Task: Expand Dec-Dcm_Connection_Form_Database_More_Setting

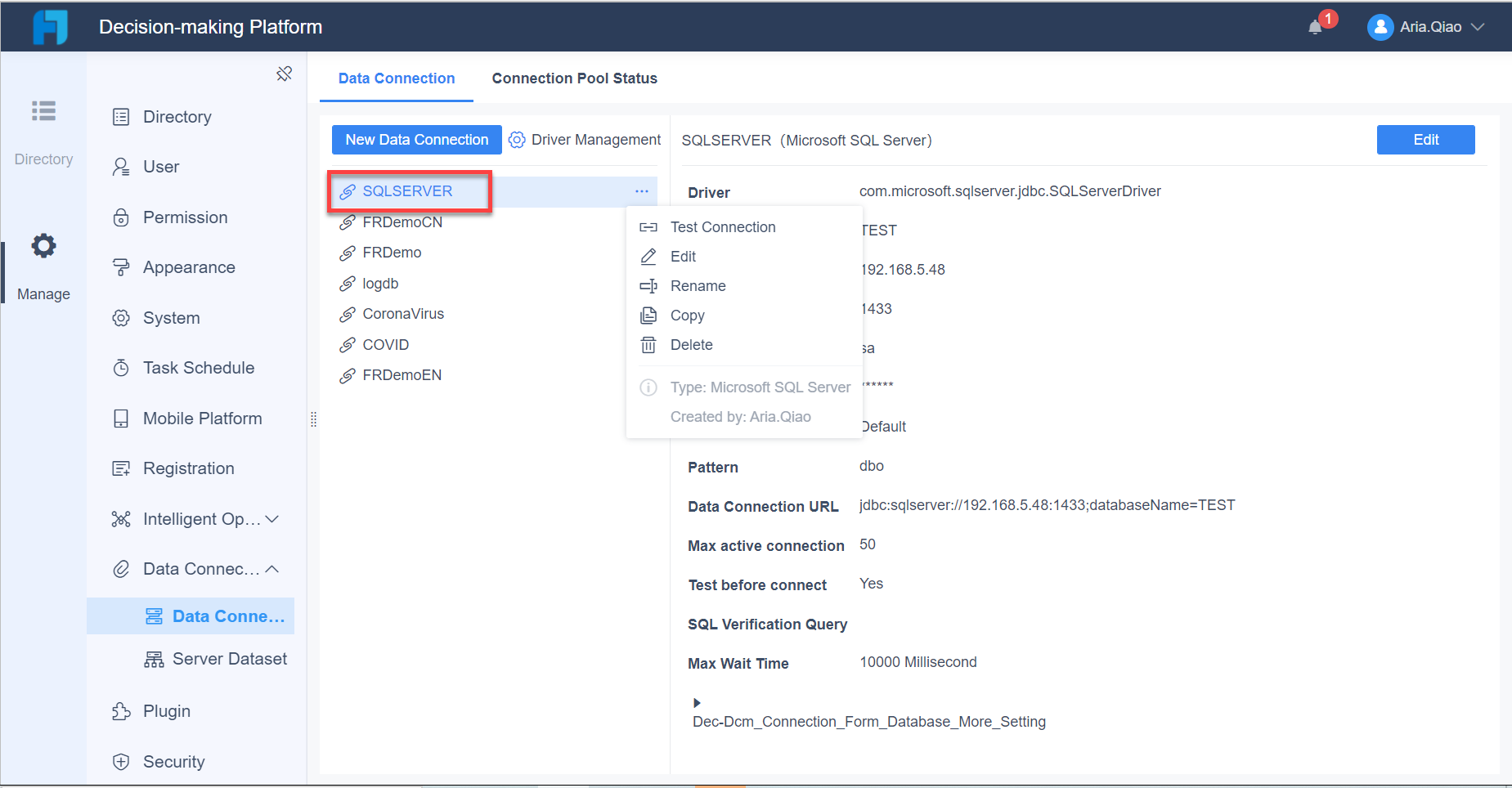Action: (x=697, y=702)
